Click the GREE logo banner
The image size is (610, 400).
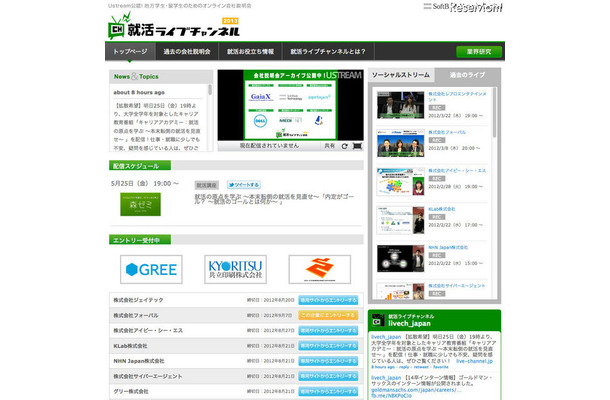pos(151,269)
